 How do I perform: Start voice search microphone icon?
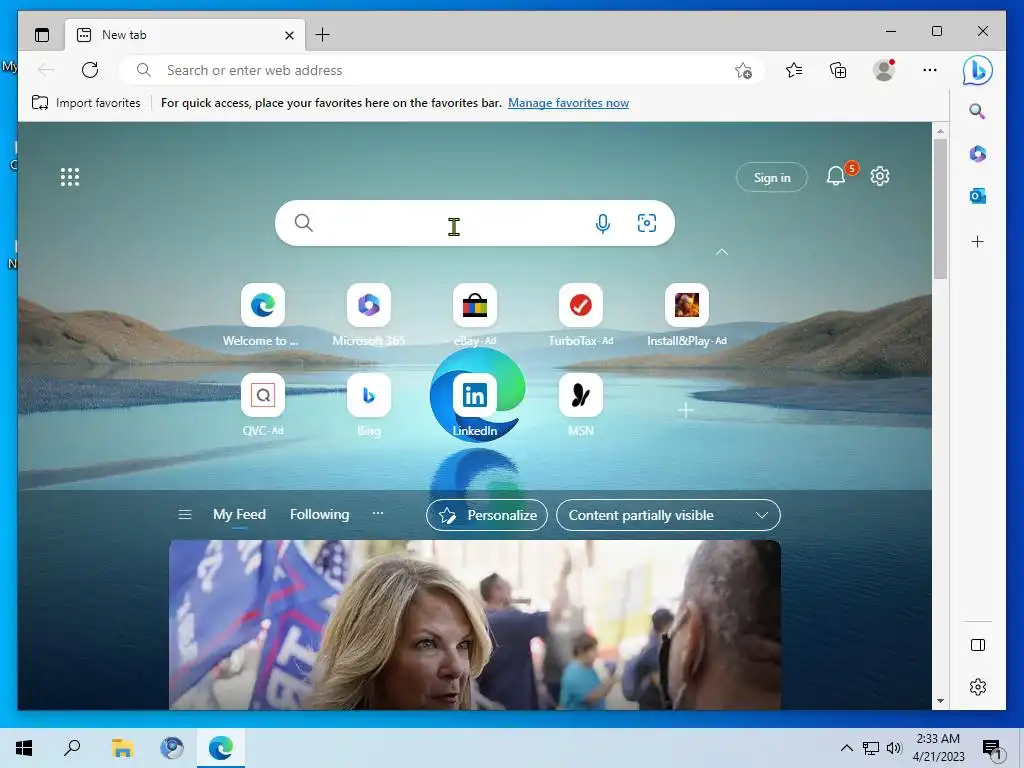click(603, 223)
